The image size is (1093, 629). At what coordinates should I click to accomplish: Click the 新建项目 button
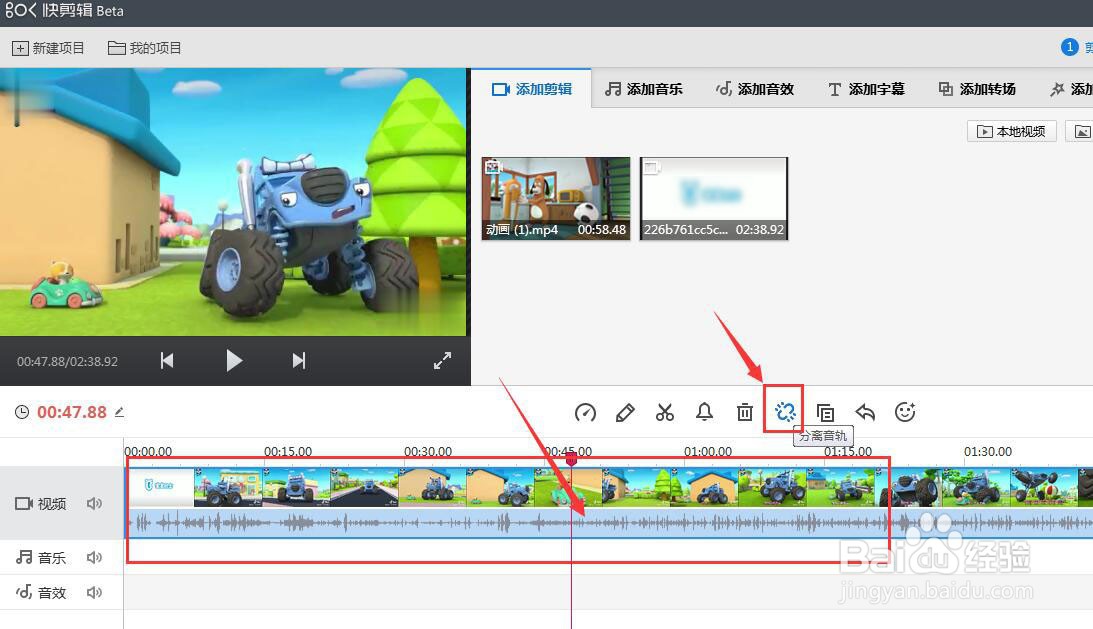(x=48, y=48)
